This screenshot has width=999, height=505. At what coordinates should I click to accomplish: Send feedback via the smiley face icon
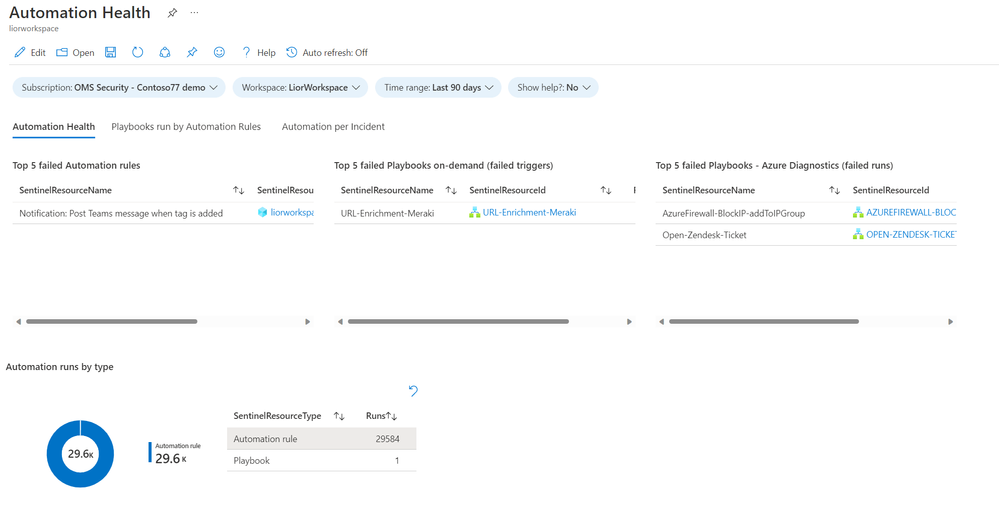pyautogui.click(x=219, y=52)
